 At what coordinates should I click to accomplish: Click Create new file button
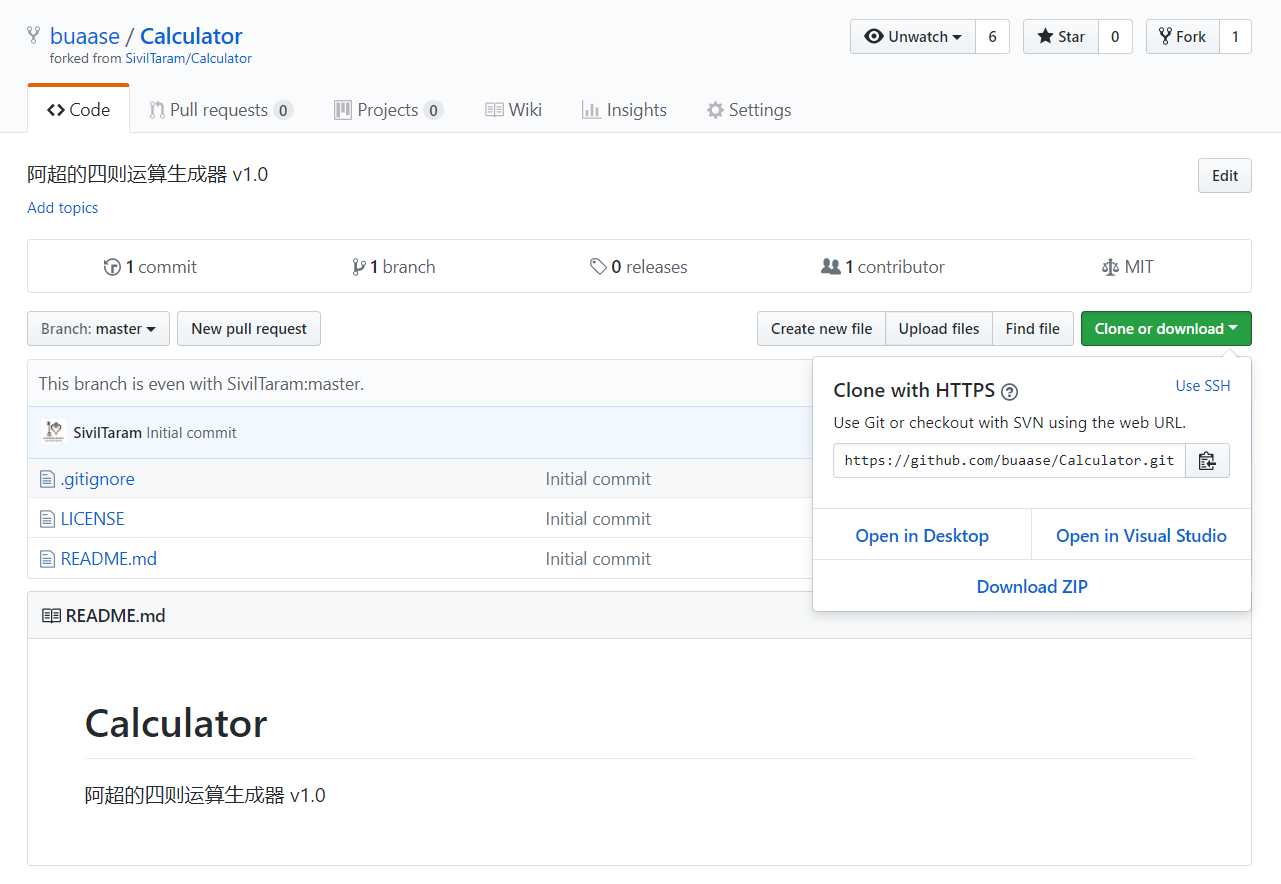(822, 329)
